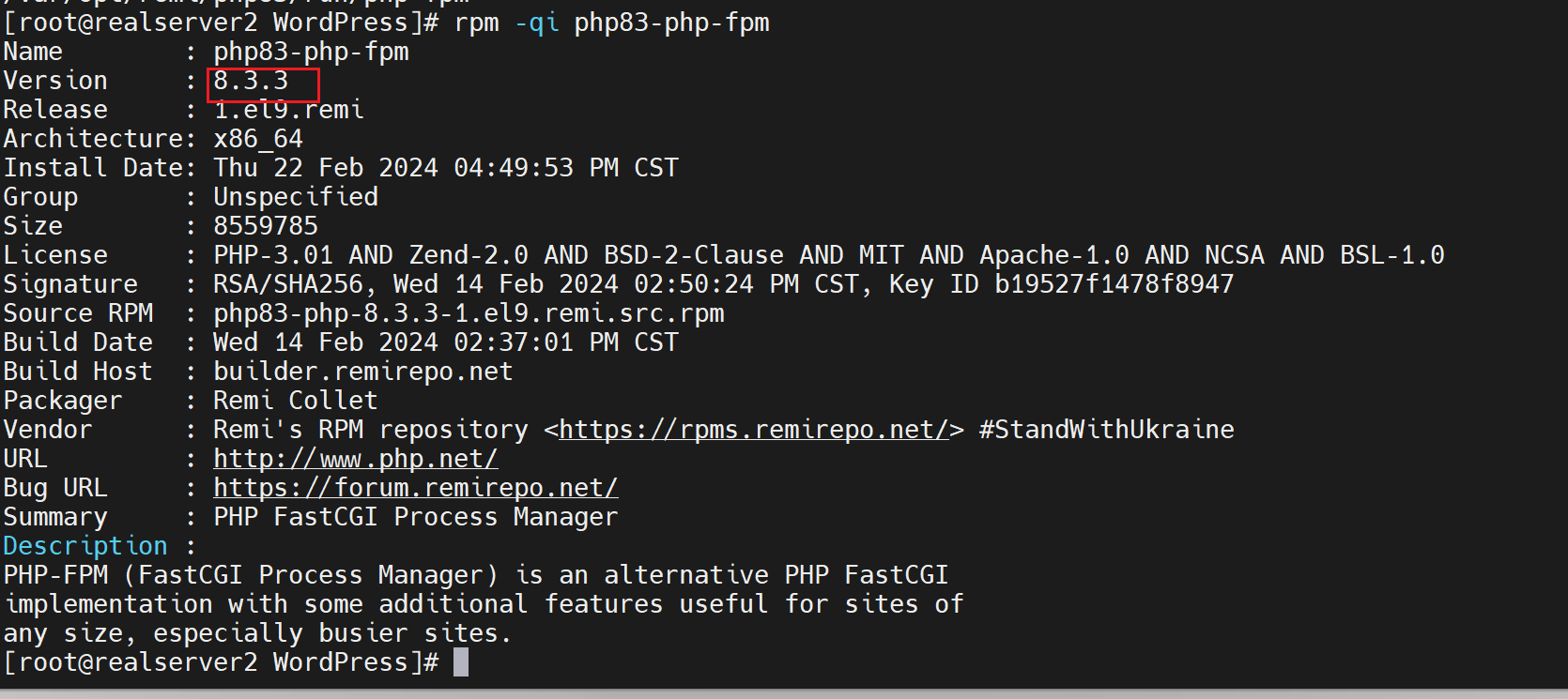
Task: Click the PHP-3.01 license text
Action: (273, 255)
